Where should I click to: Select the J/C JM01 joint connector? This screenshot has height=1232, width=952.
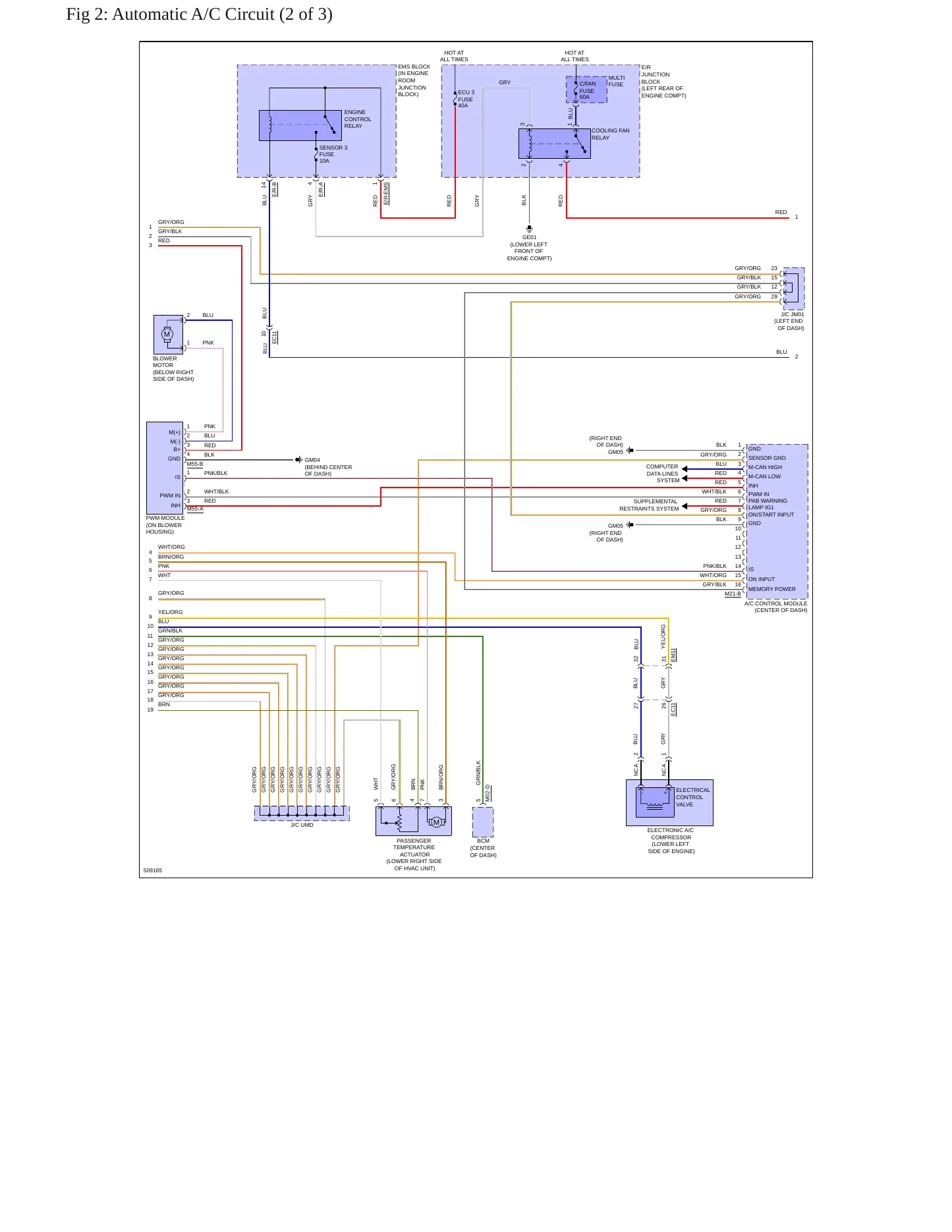[x=793, y=289]
